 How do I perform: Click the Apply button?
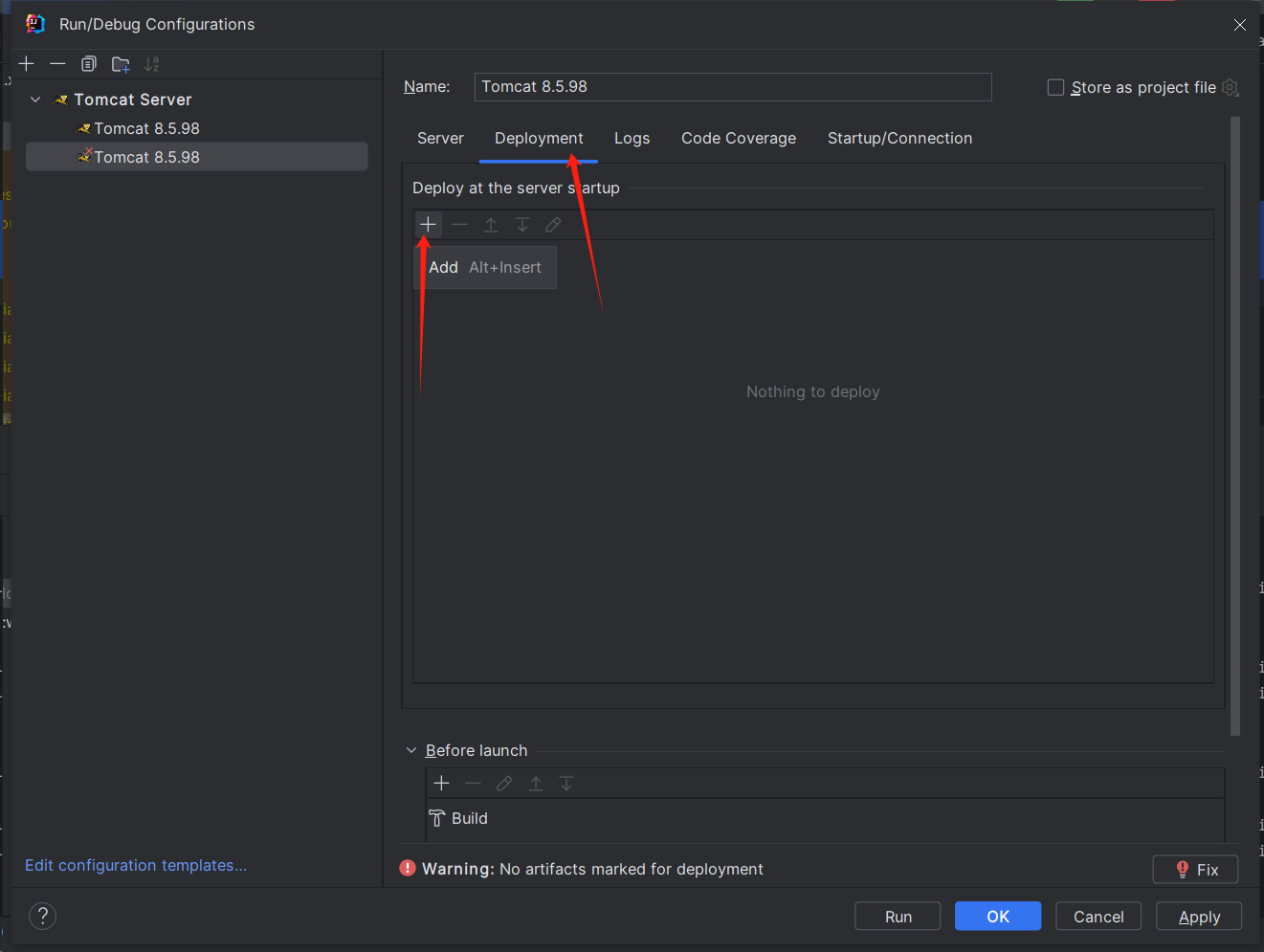(x=1199, y=916)
